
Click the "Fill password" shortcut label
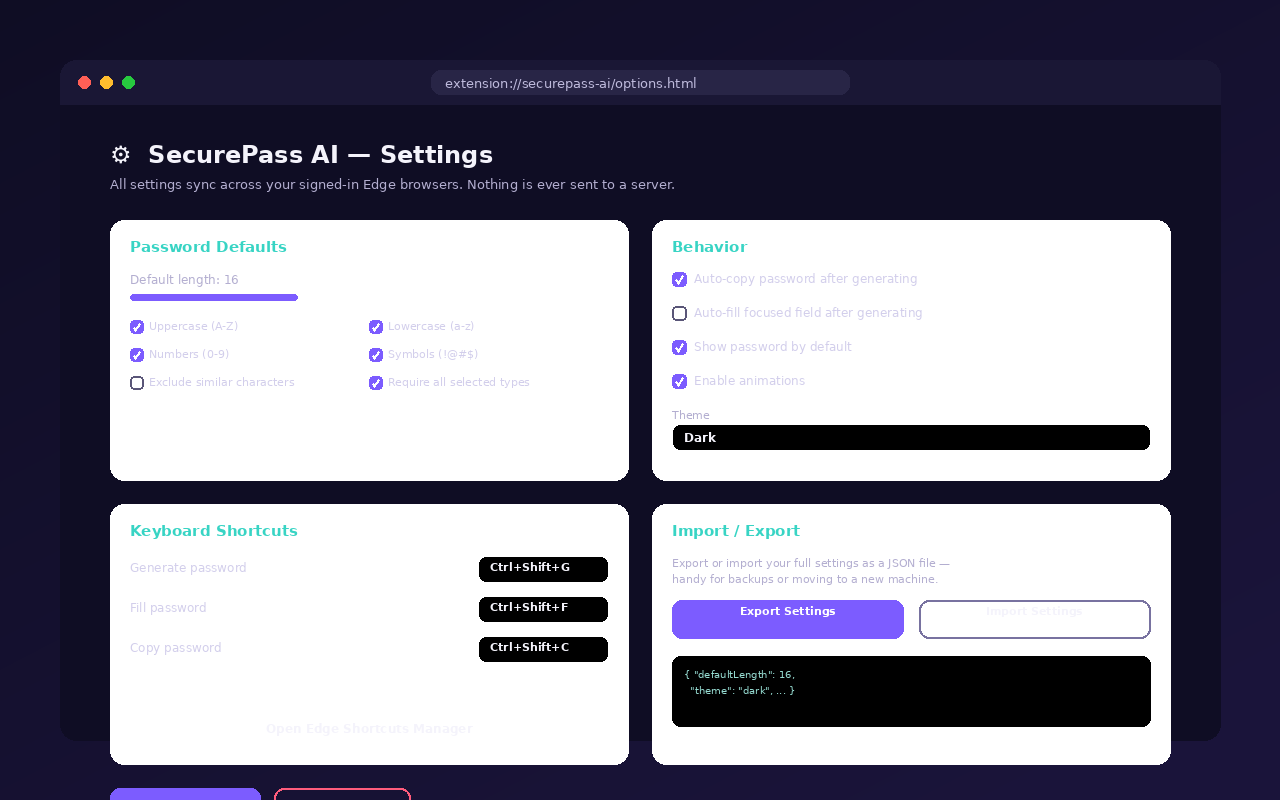click(x=168, y=608)
